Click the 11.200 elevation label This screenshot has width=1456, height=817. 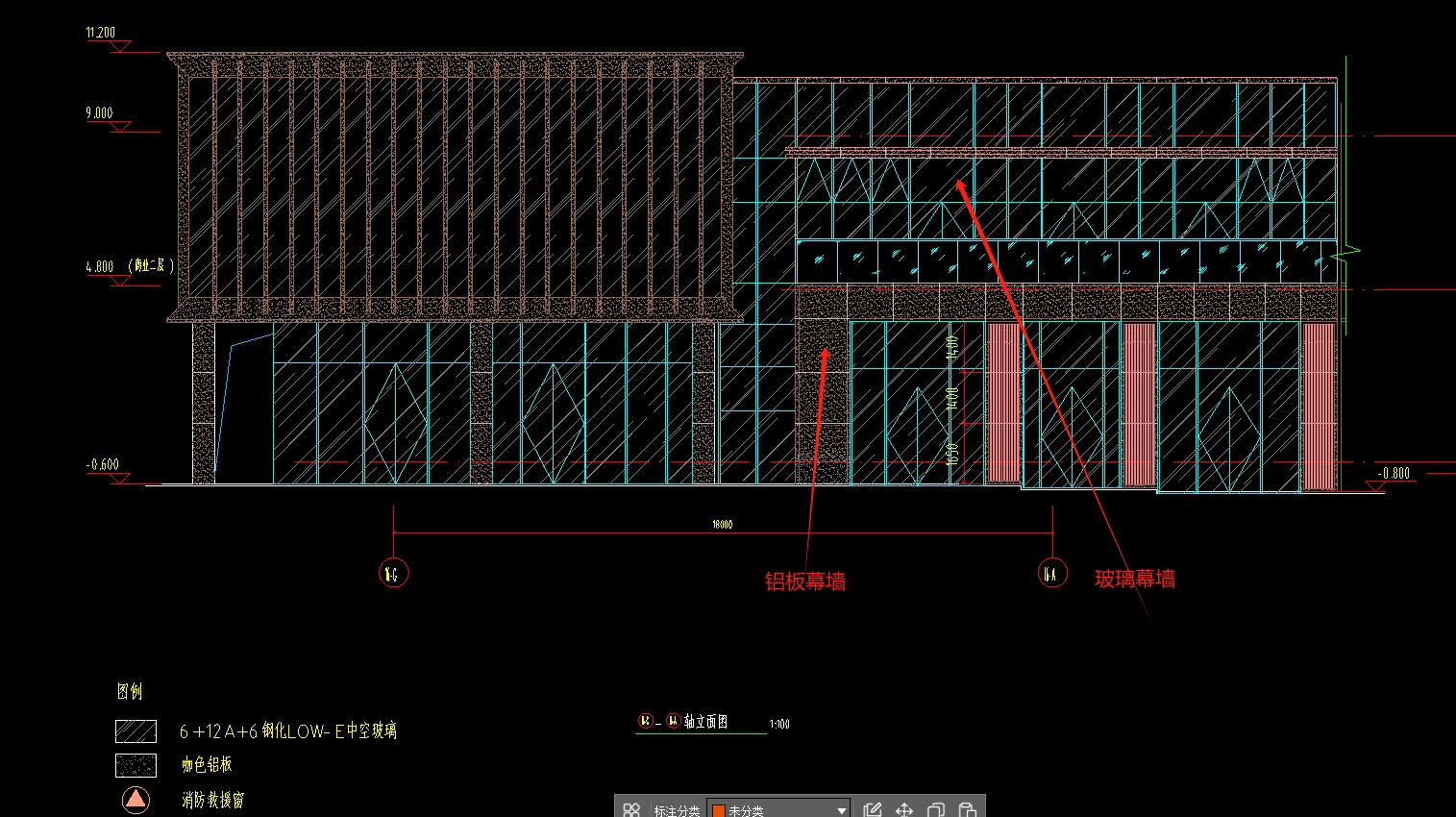pyautogui.click(x=101, y=33)
